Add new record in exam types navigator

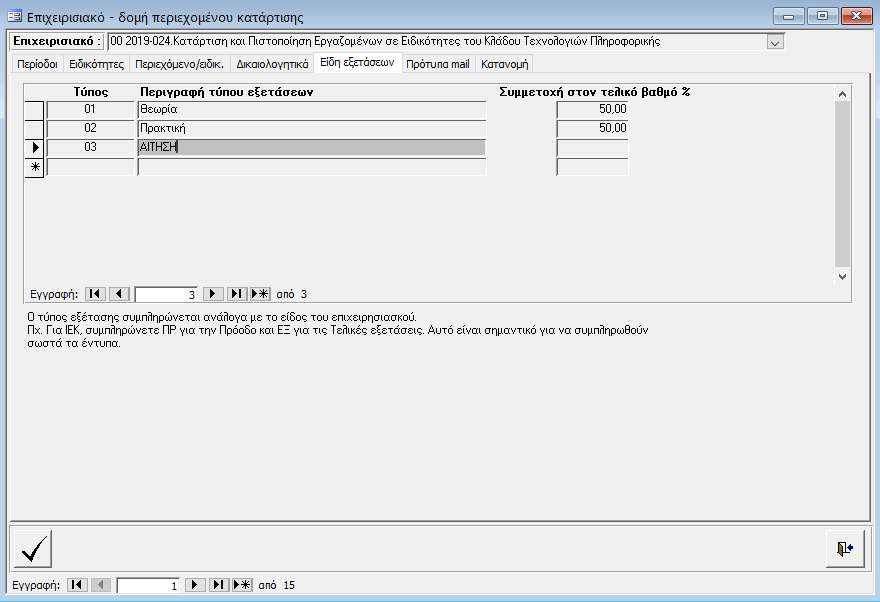[x=260, y=294]
